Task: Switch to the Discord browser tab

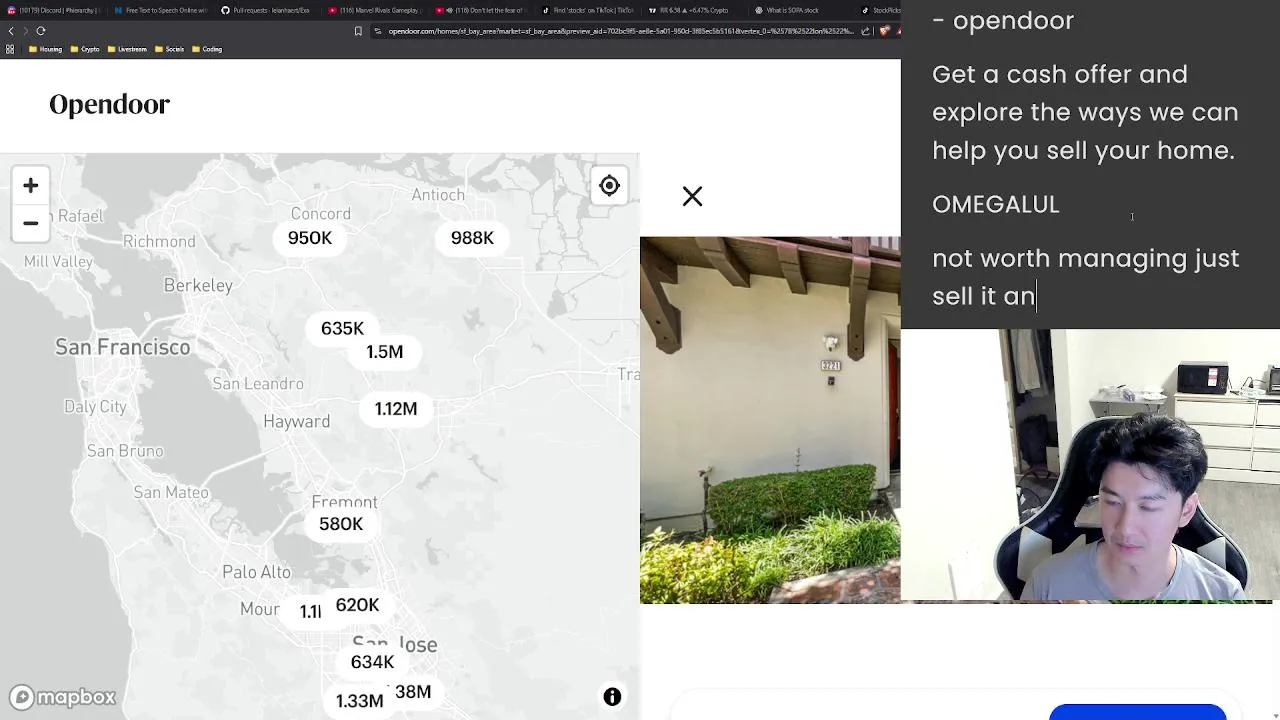Action: pos(52,10)
